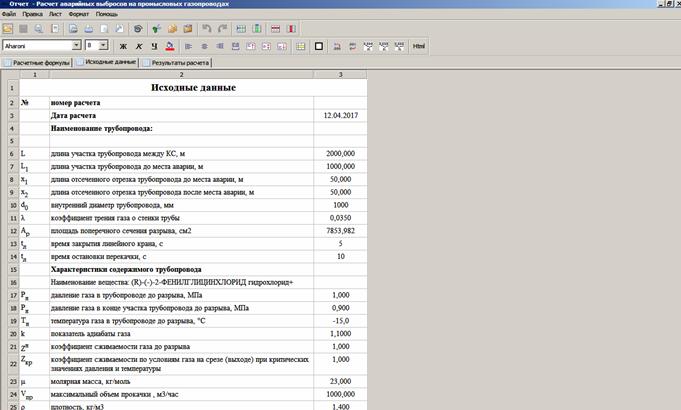Image resolution: width=681 pixels, height=410 pixels.
Task: Click the Html export button
Action: (x=418, y=46)
